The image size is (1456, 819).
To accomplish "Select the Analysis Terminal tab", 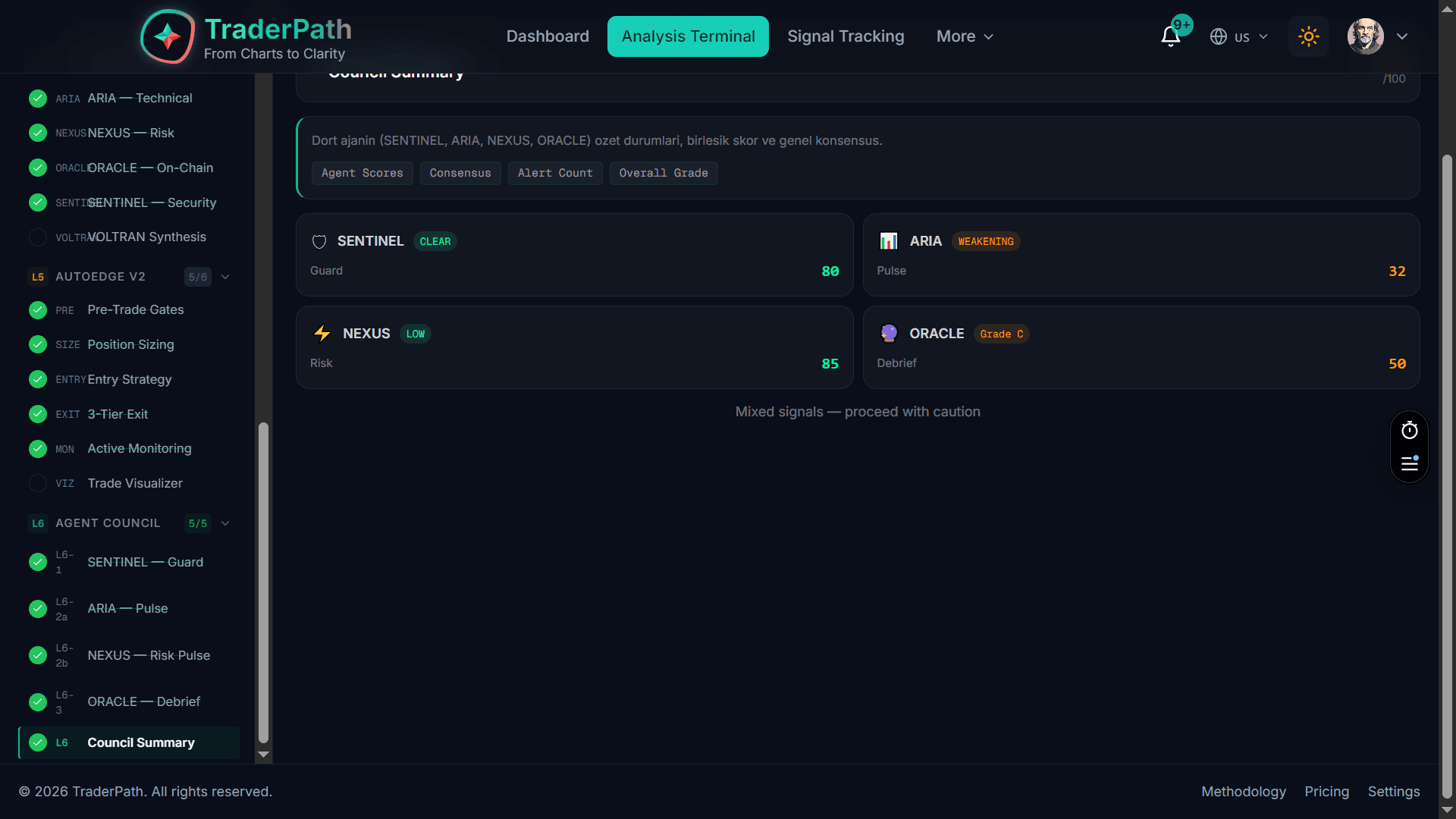I will click(688, 36).
